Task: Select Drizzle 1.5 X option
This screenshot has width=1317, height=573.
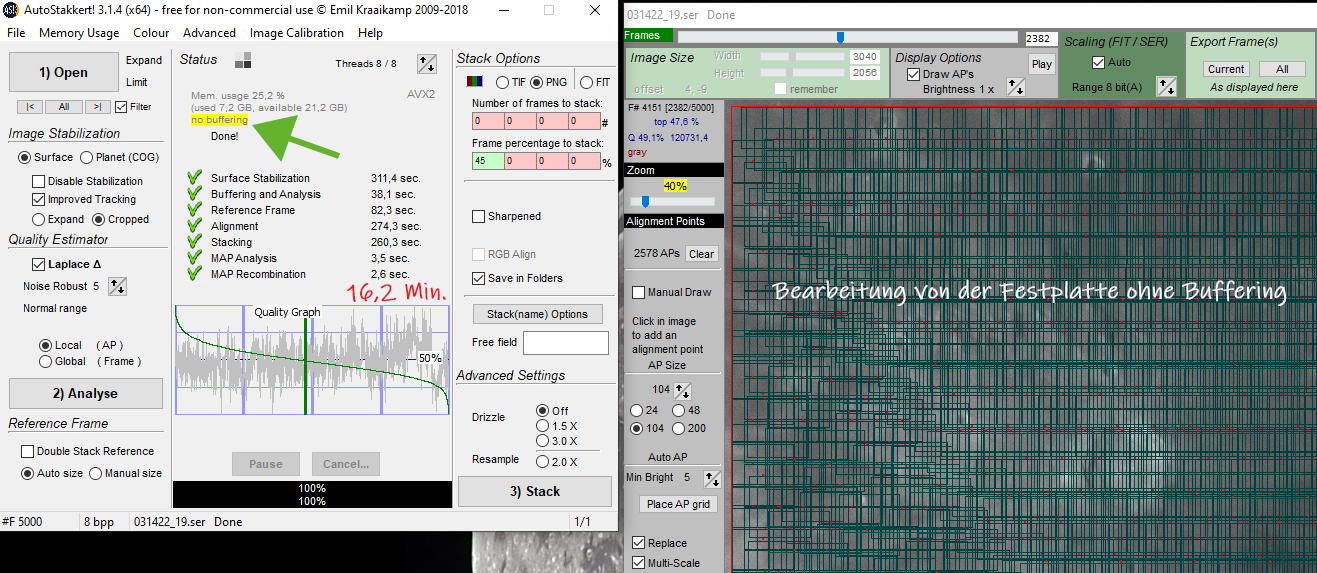Action: 543,426
